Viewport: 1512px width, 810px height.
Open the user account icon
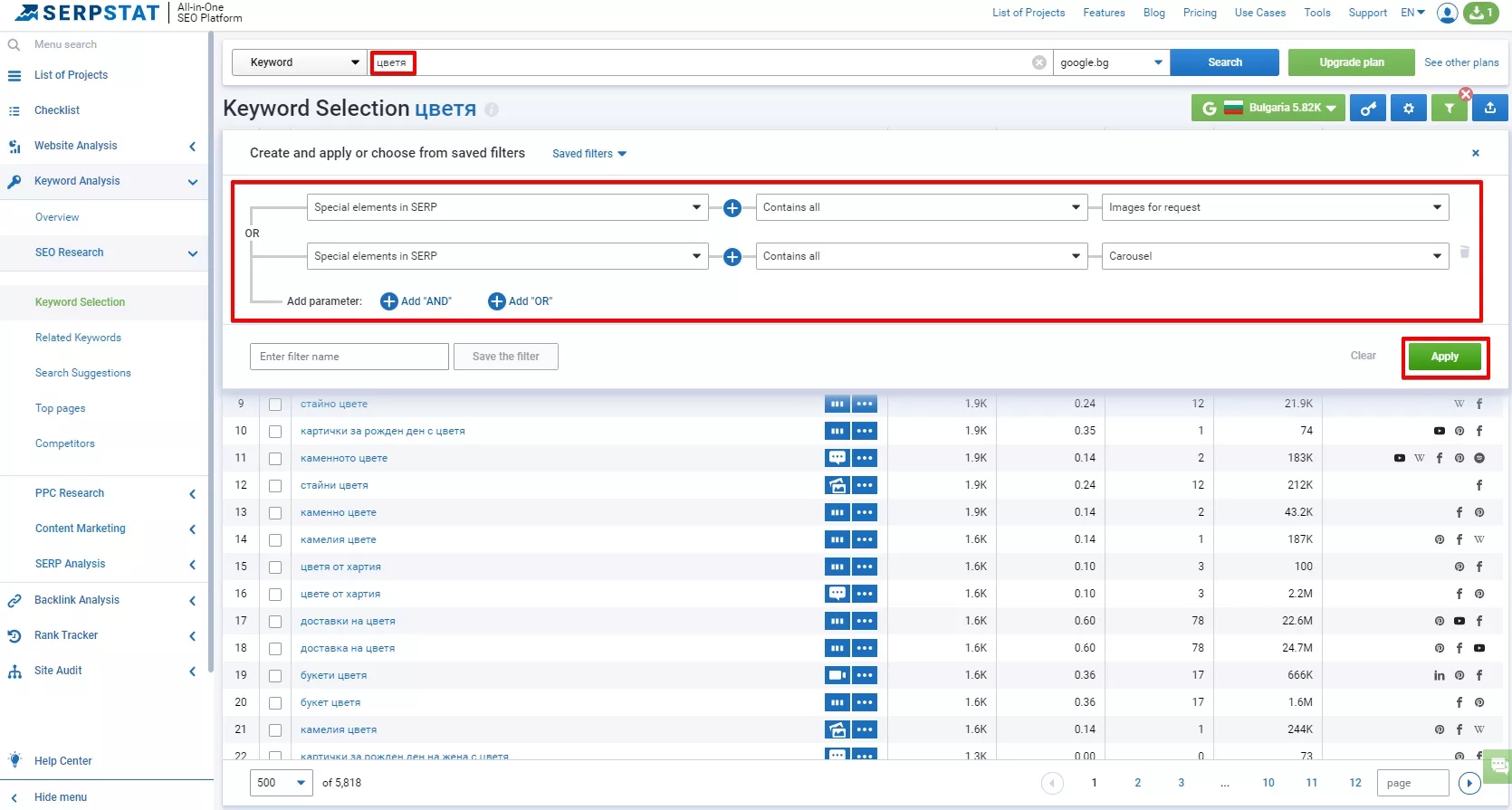pyautogui.click(x=1448, y=13)
